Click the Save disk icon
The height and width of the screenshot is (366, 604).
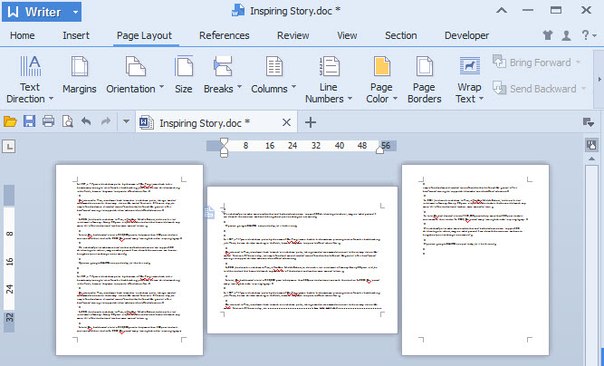coord(29,122)
